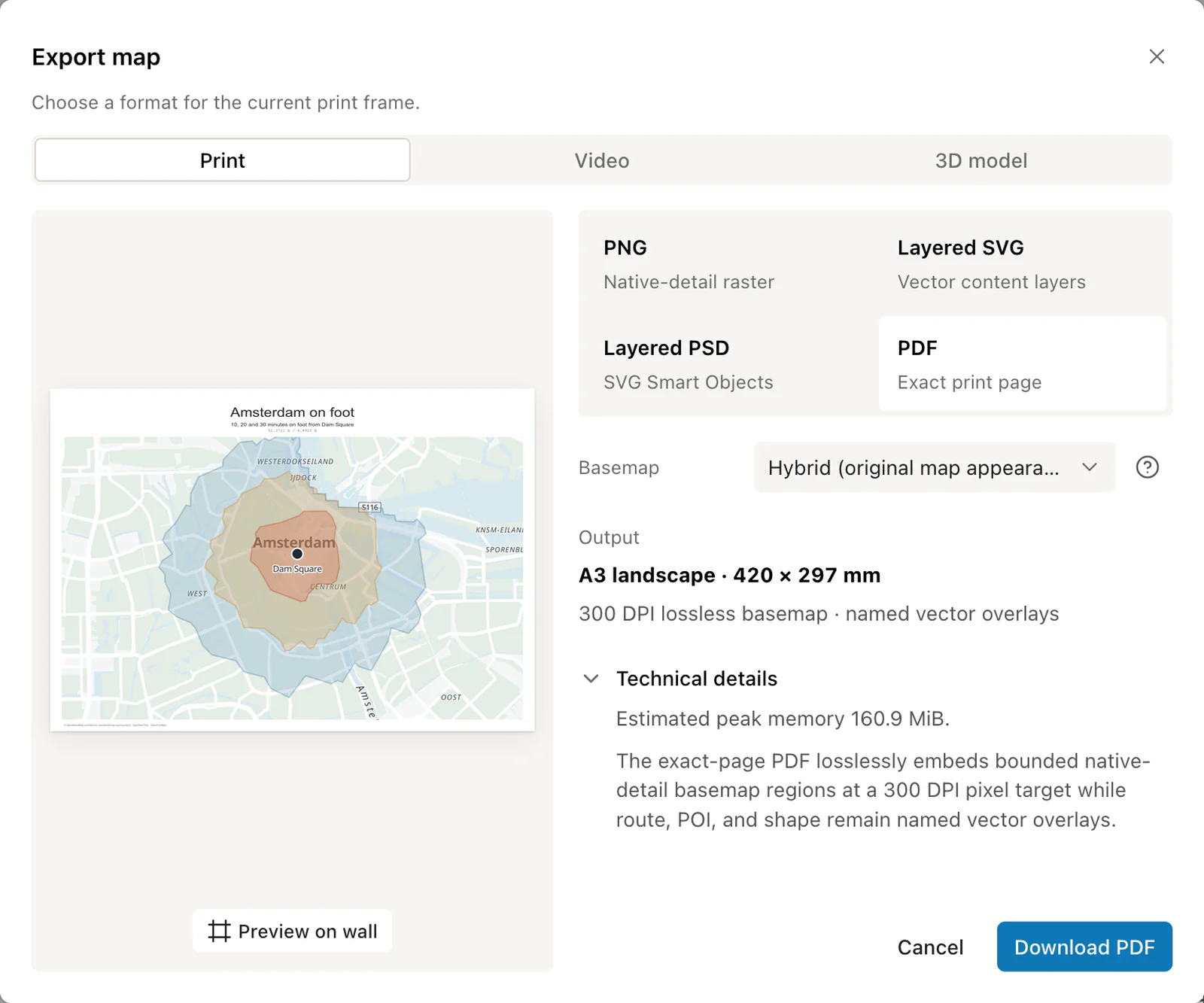Click the Output label
This screenshot has width=1204, height=1003.
tap(609, 537)
